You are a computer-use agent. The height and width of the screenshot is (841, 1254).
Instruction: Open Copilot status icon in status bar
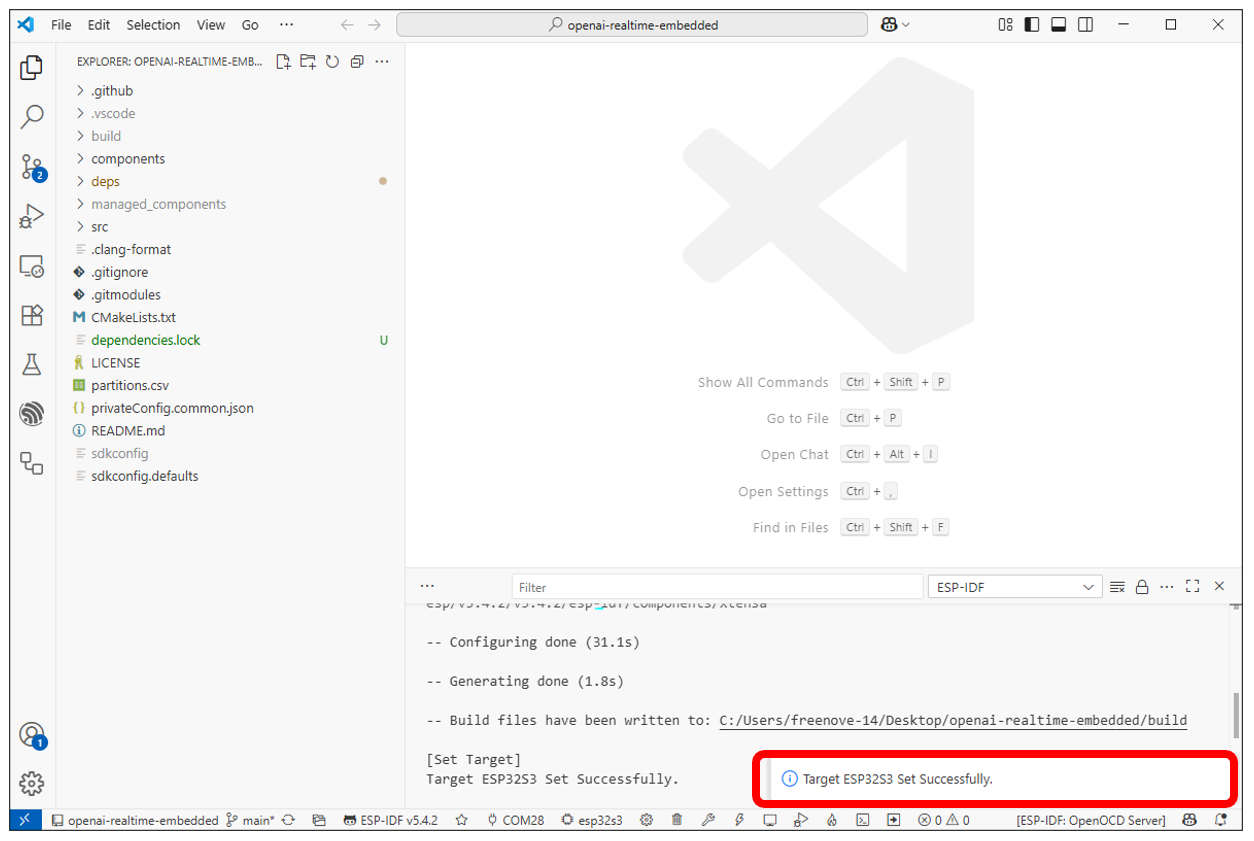1189,820
